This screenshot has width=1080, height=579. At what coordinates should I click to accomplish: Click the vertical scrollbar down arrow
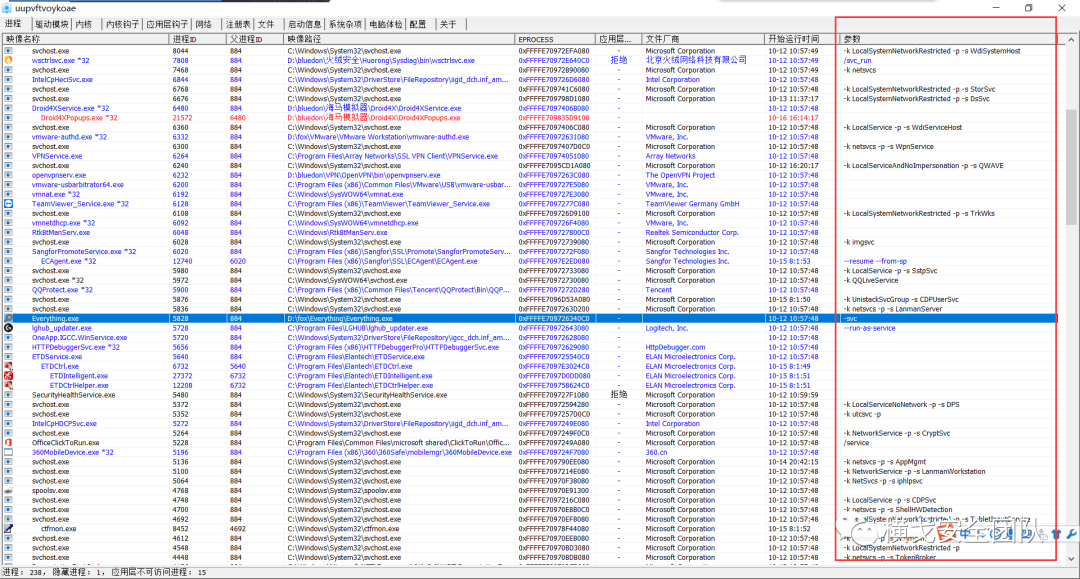click(1071, 558)
